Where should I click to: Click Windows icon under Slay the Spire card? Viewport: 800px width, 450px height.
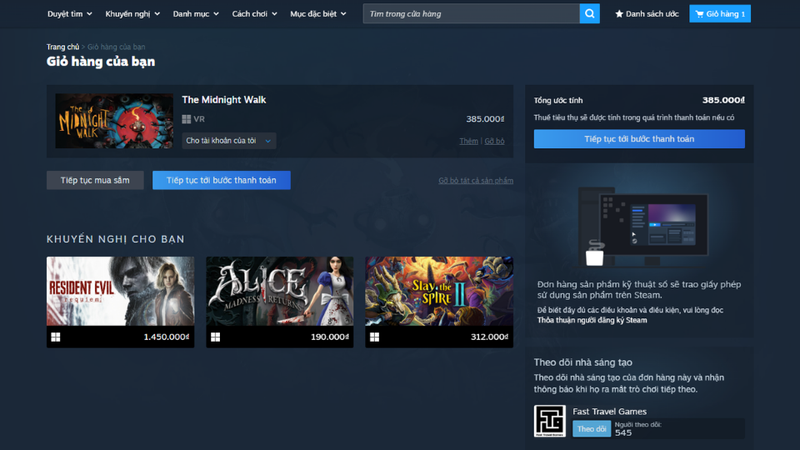click(x=374, y=337)
